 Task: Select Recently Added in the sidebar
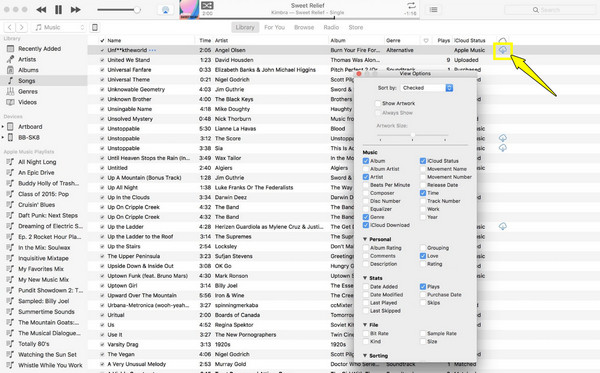[x=39, y=49]
